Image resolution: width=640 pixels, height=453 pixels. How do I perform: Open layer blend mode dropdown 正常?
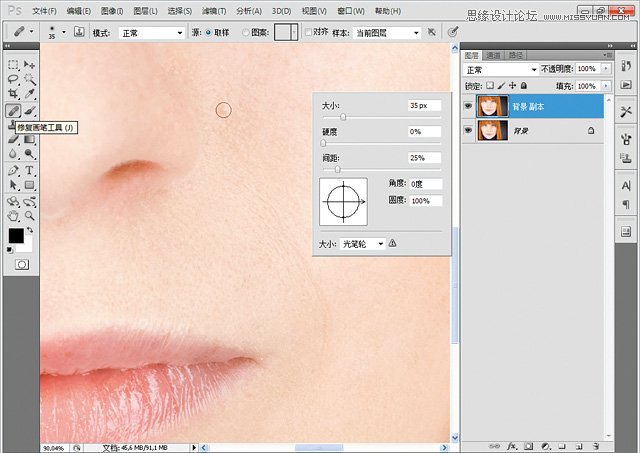click(501, 70)
